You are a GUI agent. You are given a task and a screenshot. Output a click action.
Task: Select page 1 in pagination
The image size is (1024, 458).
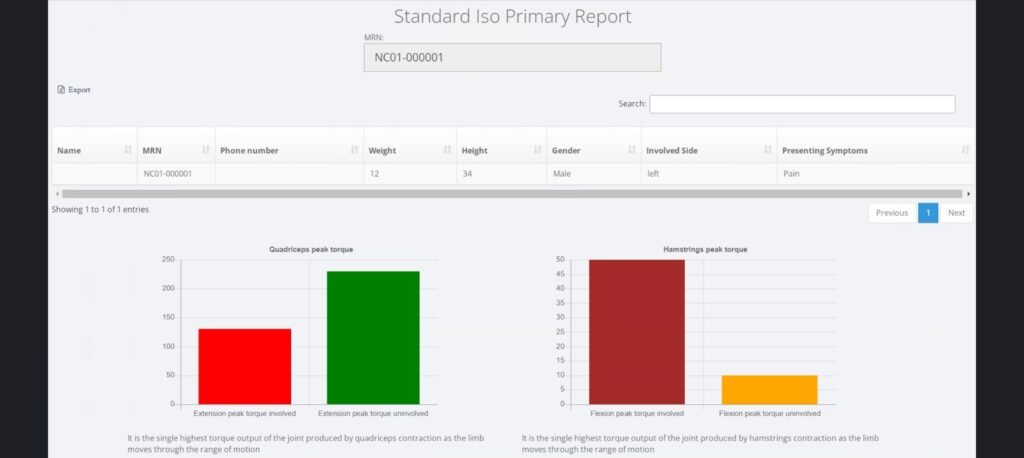click(928, 213)
